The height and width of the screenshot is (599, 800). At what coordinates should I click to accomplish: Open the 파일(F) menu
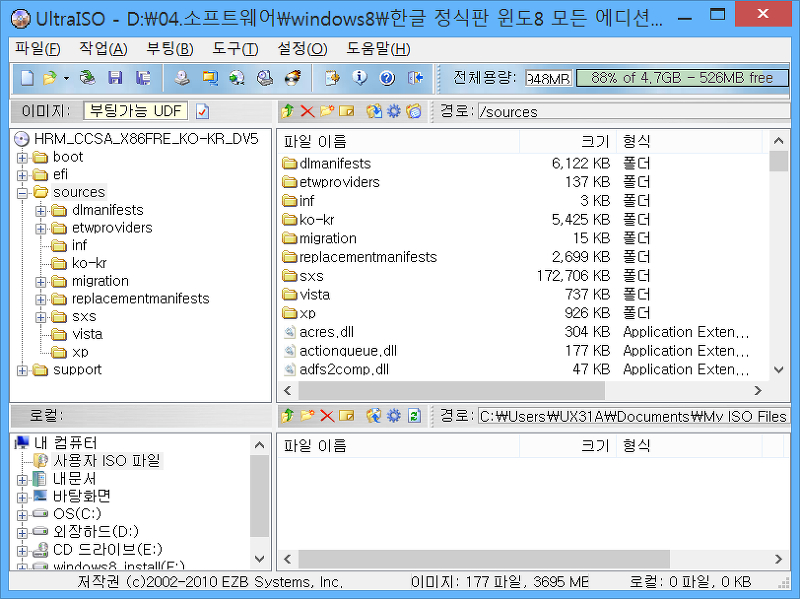(37, 49)
